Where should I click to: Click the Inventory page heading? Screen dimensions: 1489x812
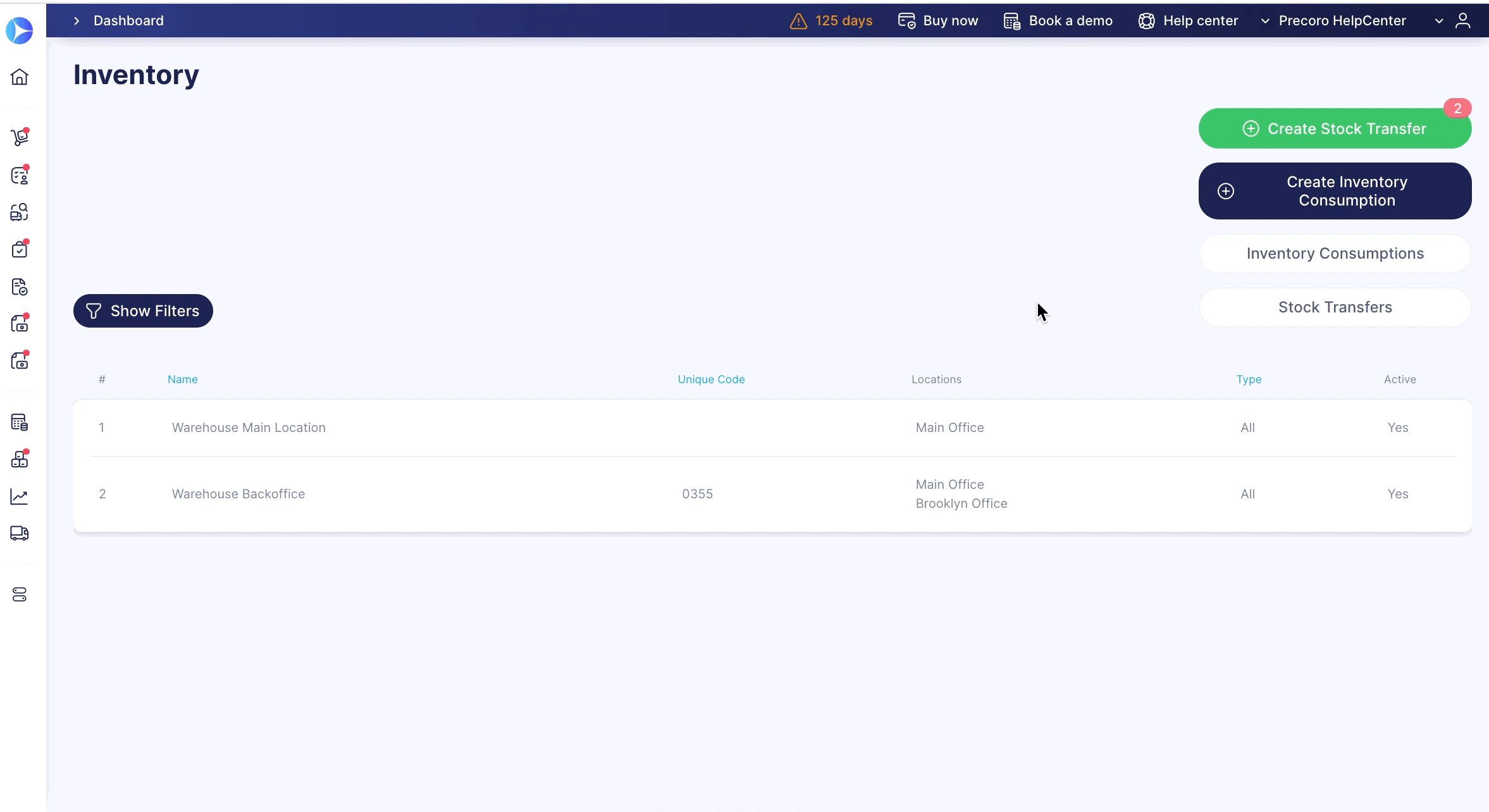[x=136, y=75]
